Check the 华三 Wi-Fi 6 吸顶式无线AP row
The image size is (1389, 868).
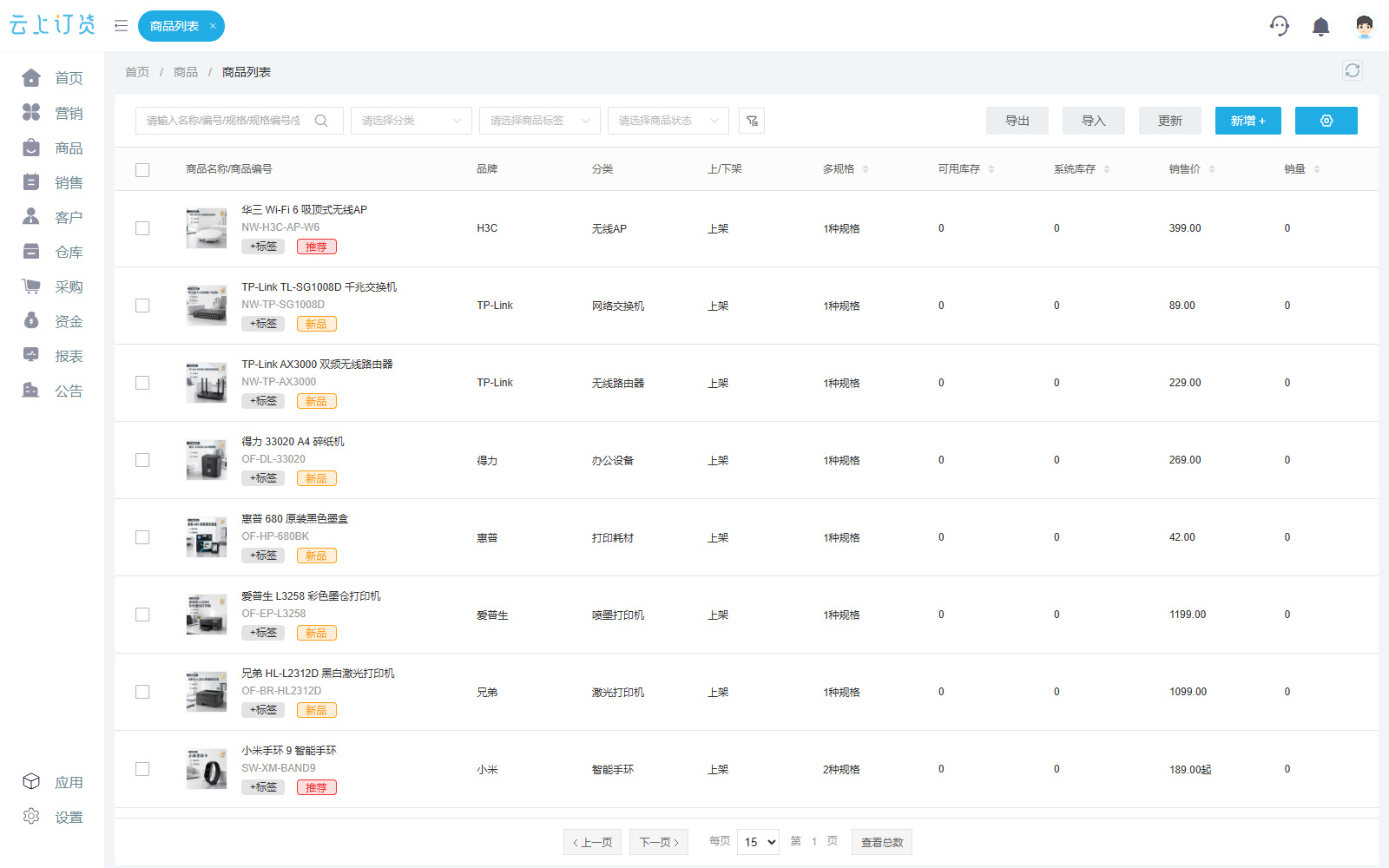click(x=142, y=228)
